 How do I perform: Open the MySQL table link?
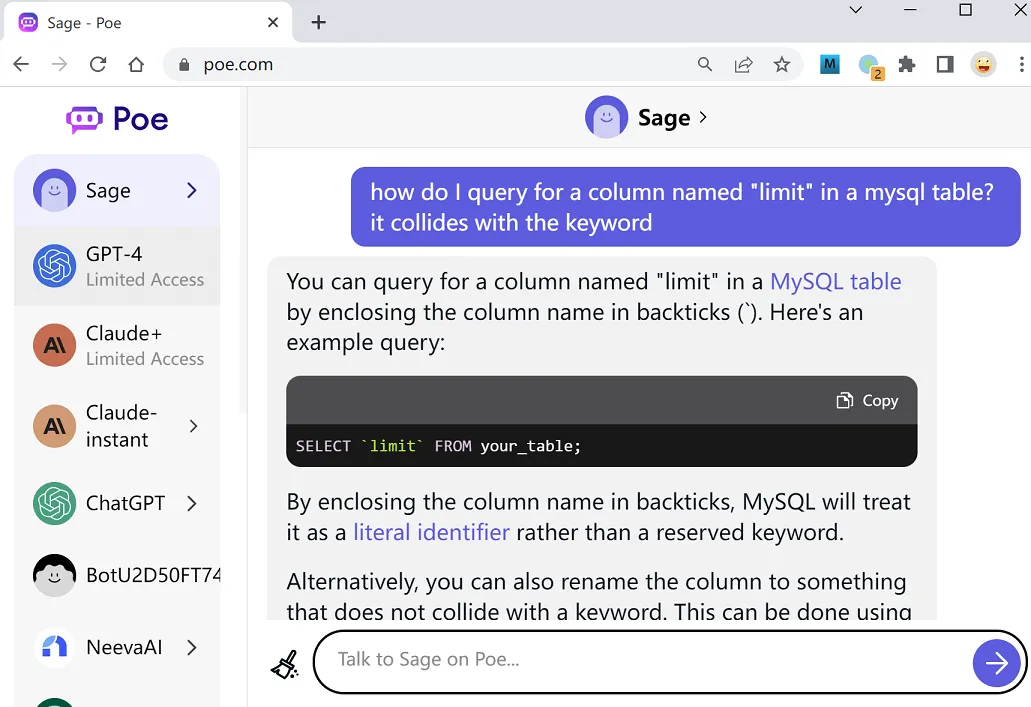coord(835,282)
